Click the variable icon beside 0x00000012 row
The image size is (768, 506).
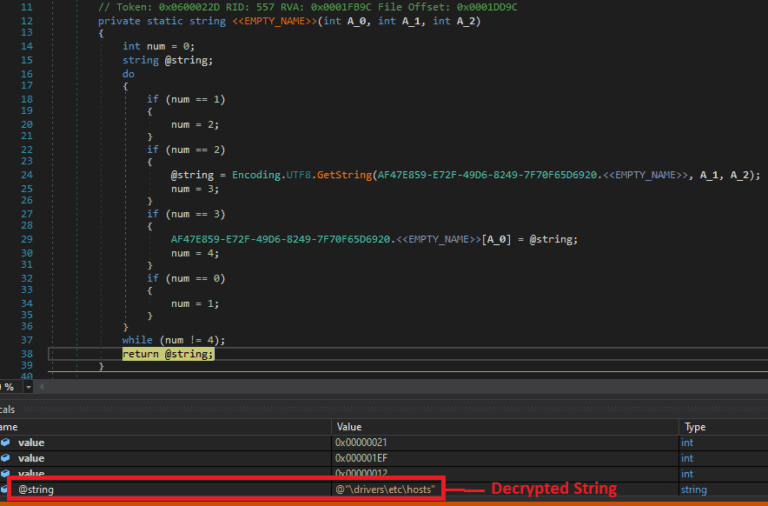[5, 474]
